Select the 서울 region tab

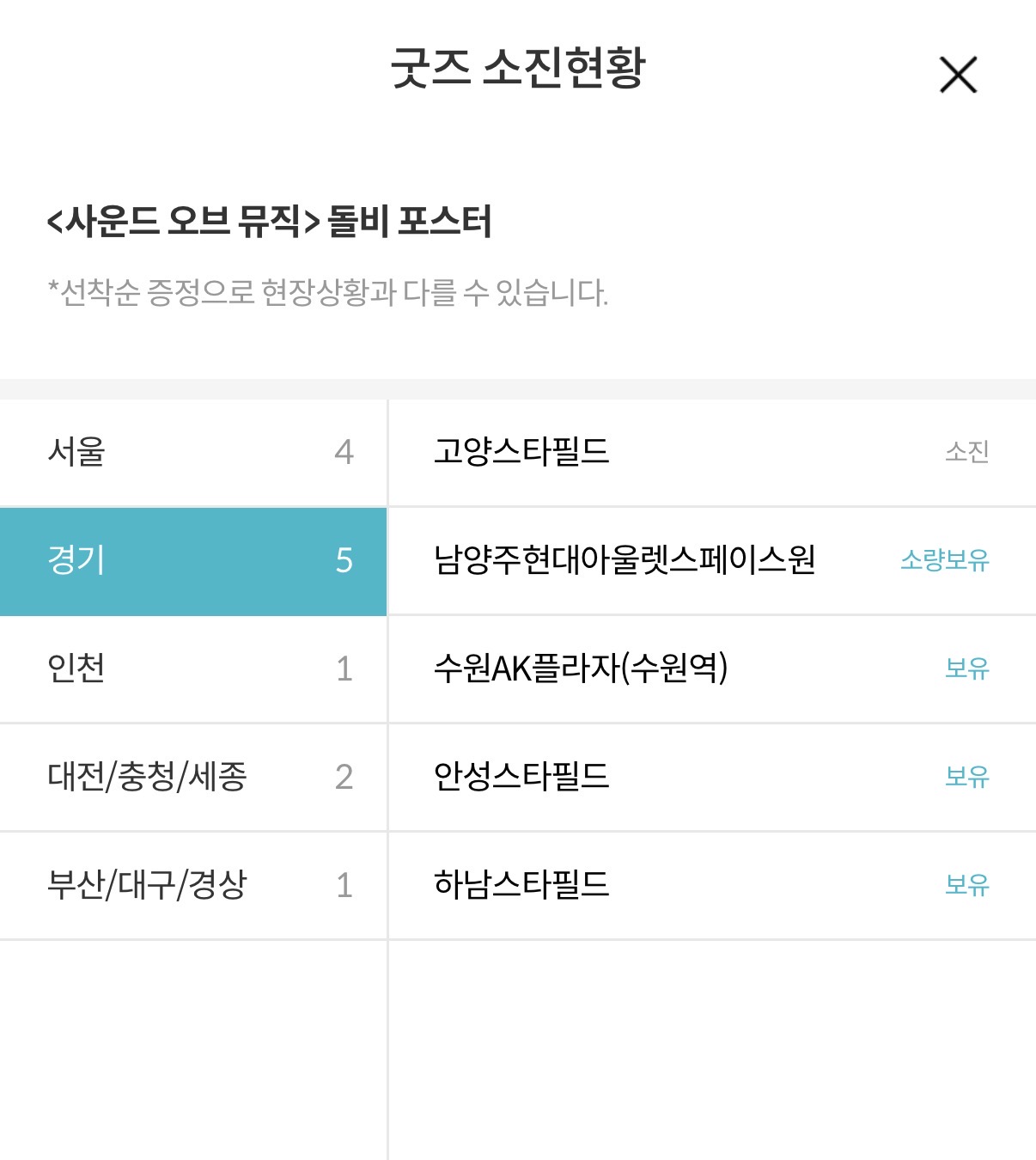(x=193, y=453)
